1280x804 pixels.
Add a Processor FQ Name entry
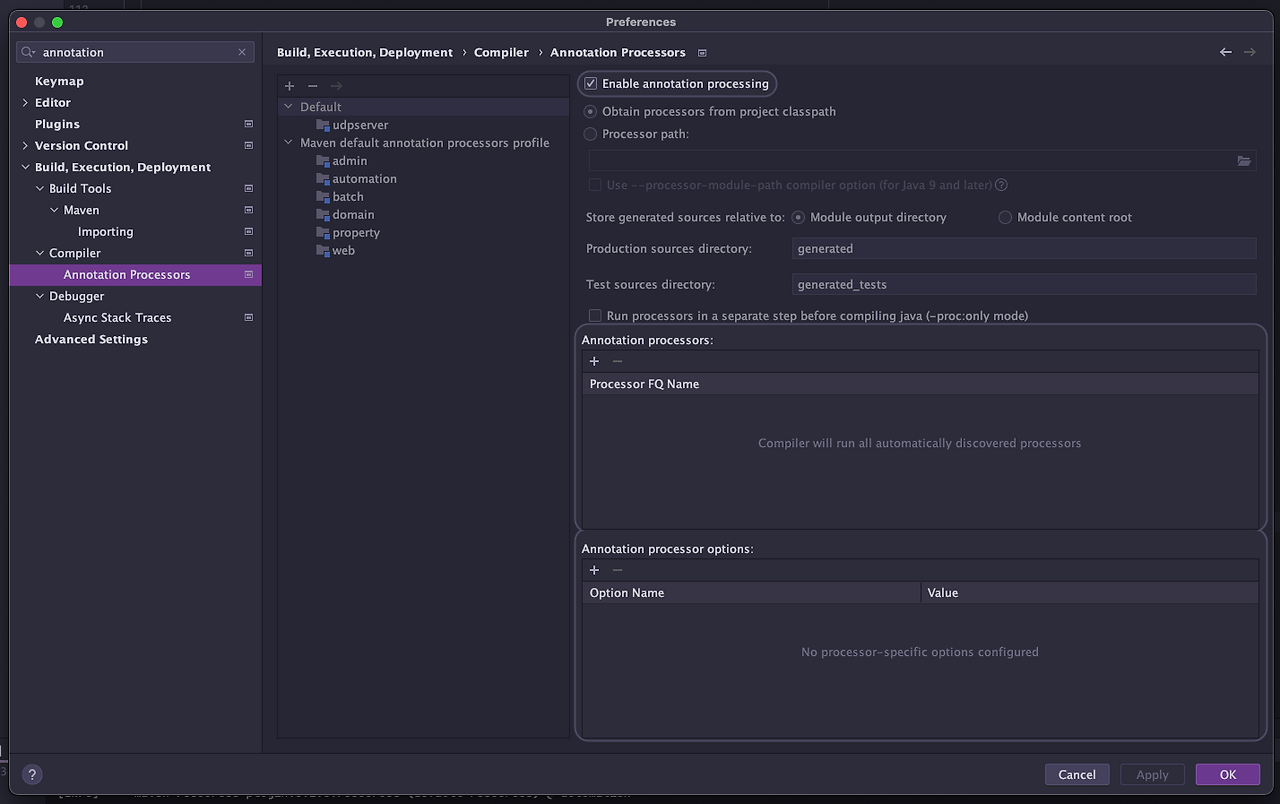point(594,361)
